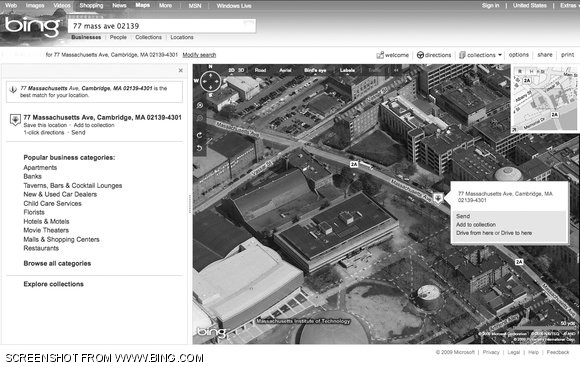Click Save this location
580x366 pixels.
point(45,125)
